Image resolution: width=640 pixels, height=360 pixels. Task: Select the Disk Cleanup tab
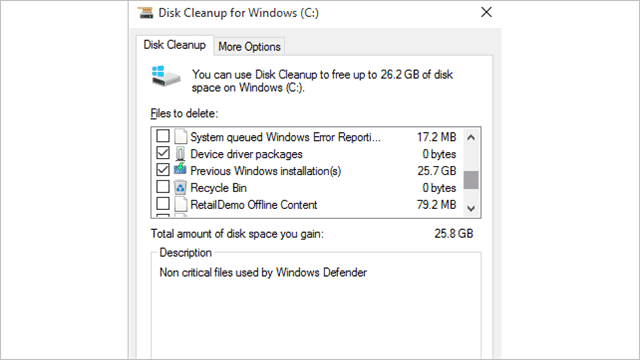pos(175,45)
